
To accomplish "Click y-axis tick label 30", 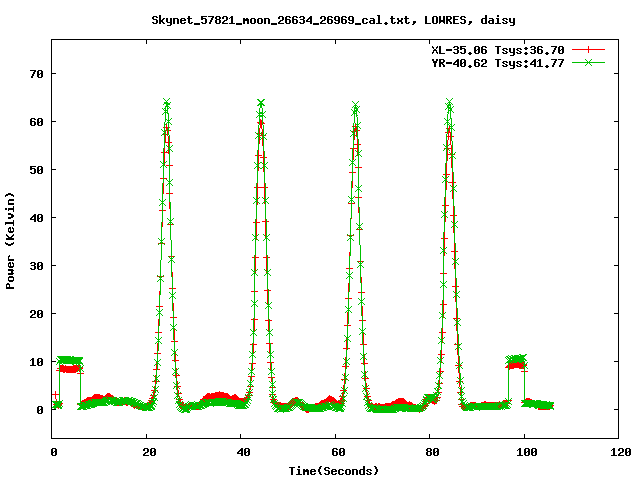I will click(36, 266).
